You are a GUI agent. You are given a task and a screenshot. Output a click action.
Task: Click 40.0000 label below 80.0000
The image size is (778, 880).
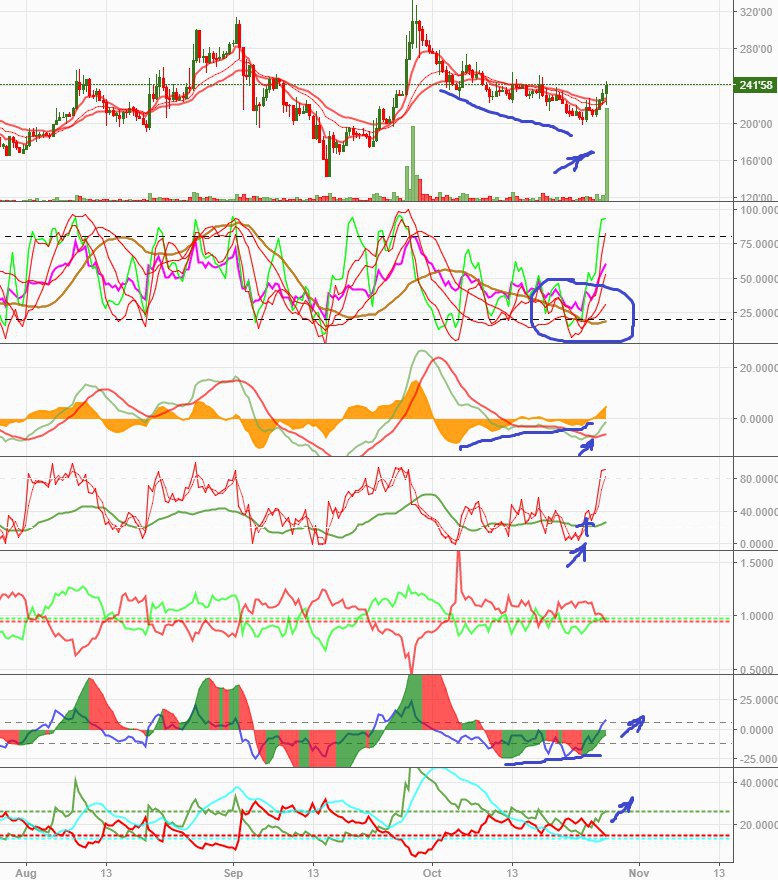(x=758, y=512)
